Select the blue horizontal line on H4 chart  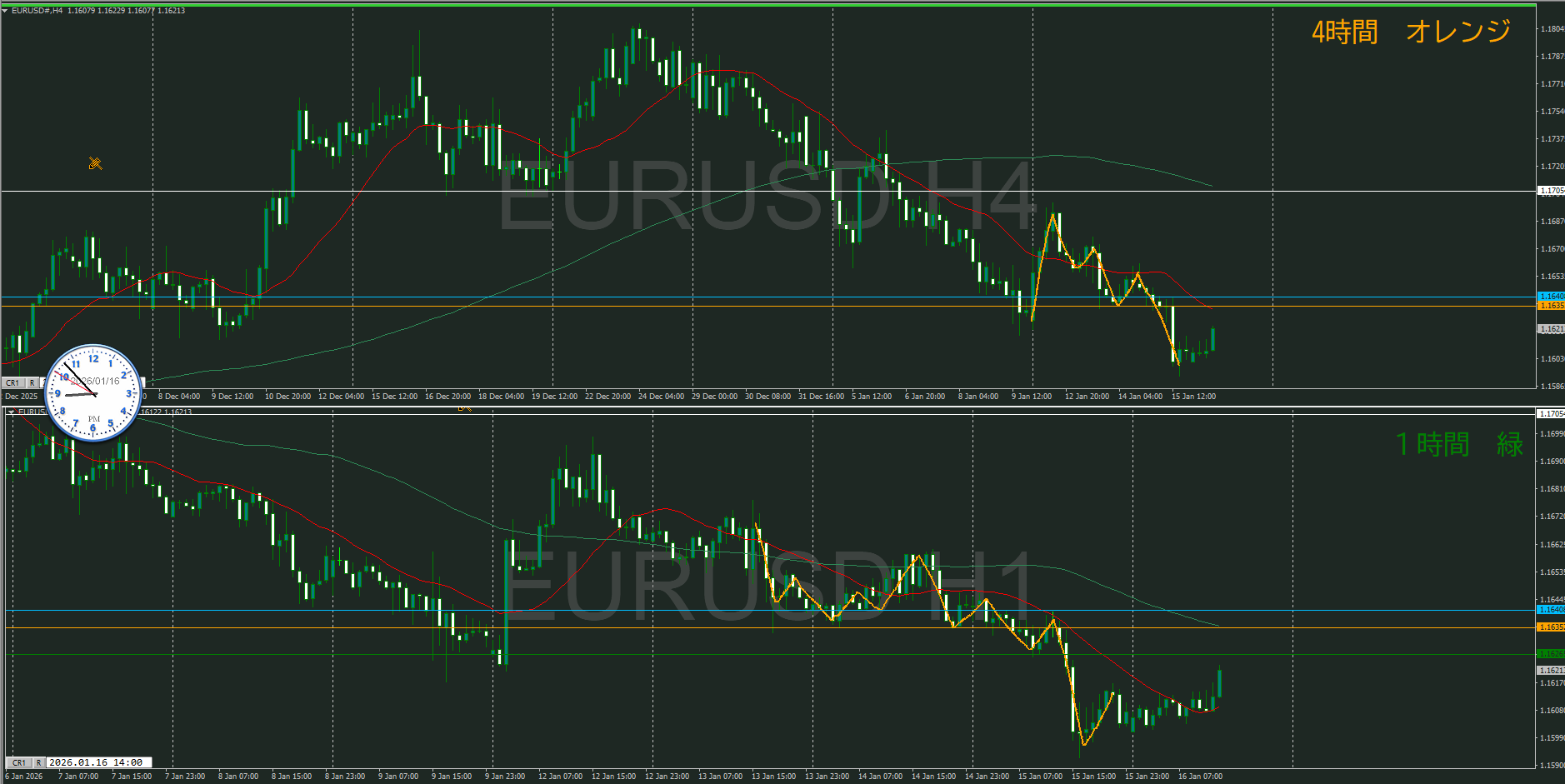pyautogui.click(x=583, y=297)
